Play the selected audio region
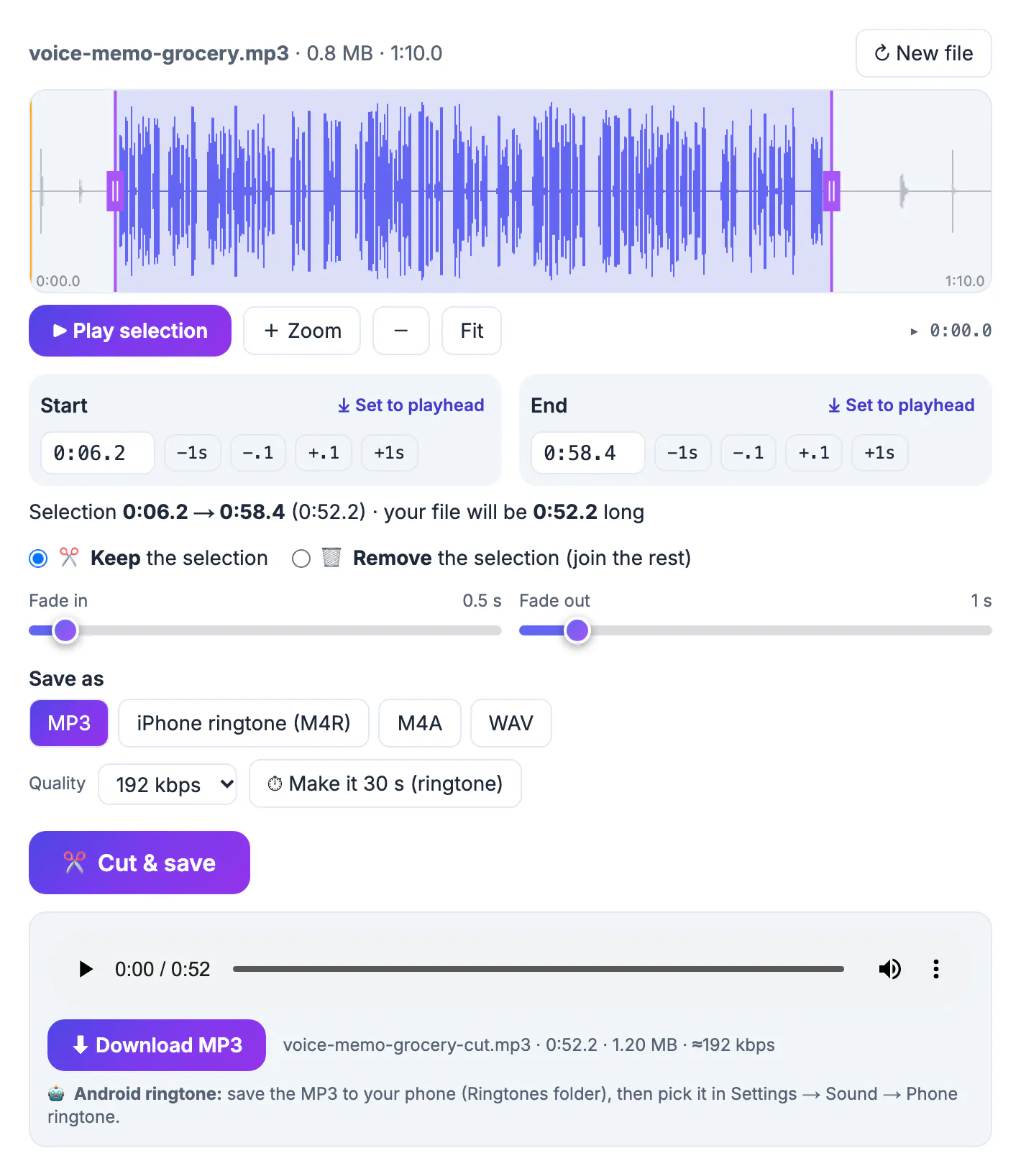1021x1176 pixels. pos(130,331)
